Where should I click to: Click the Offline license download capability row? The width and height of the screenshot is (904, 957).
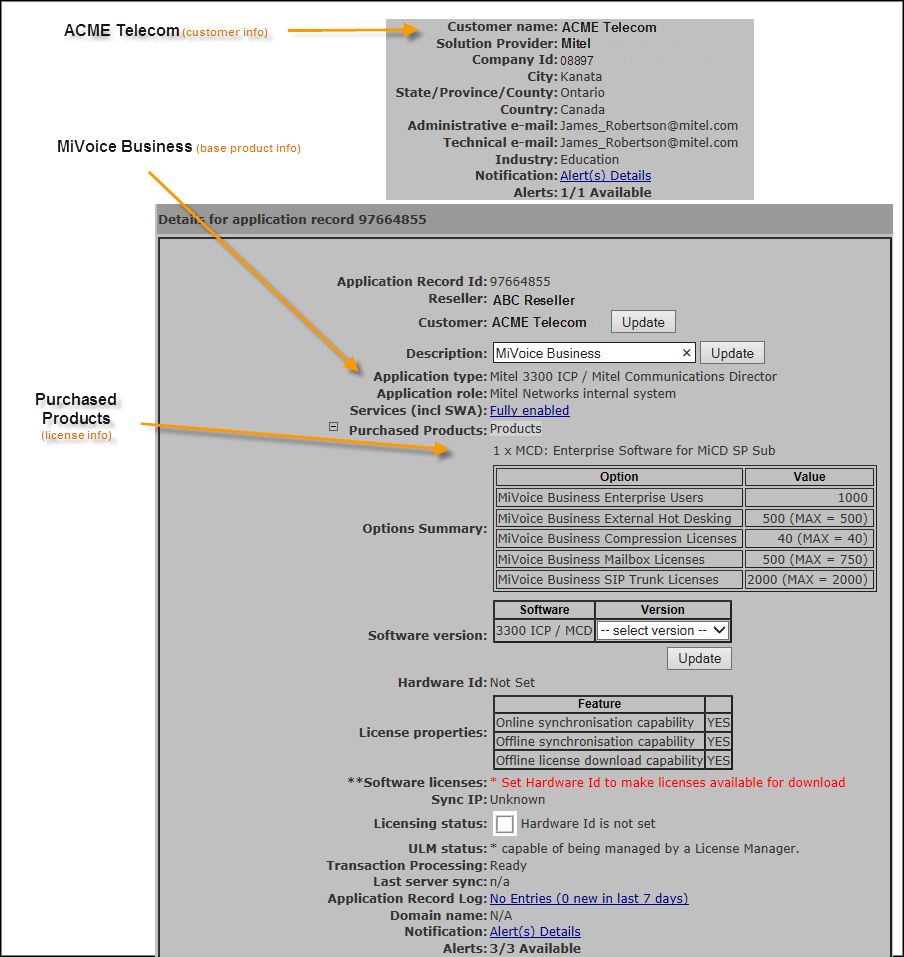pyautogui.click(x=612, y=760)
